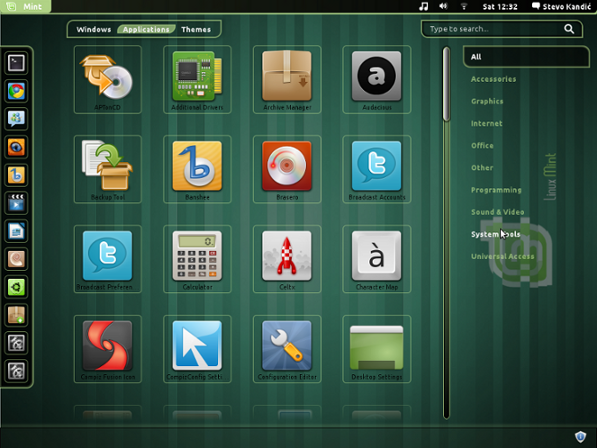Open the Sat 12:32 clock calendar

(500, 6)
